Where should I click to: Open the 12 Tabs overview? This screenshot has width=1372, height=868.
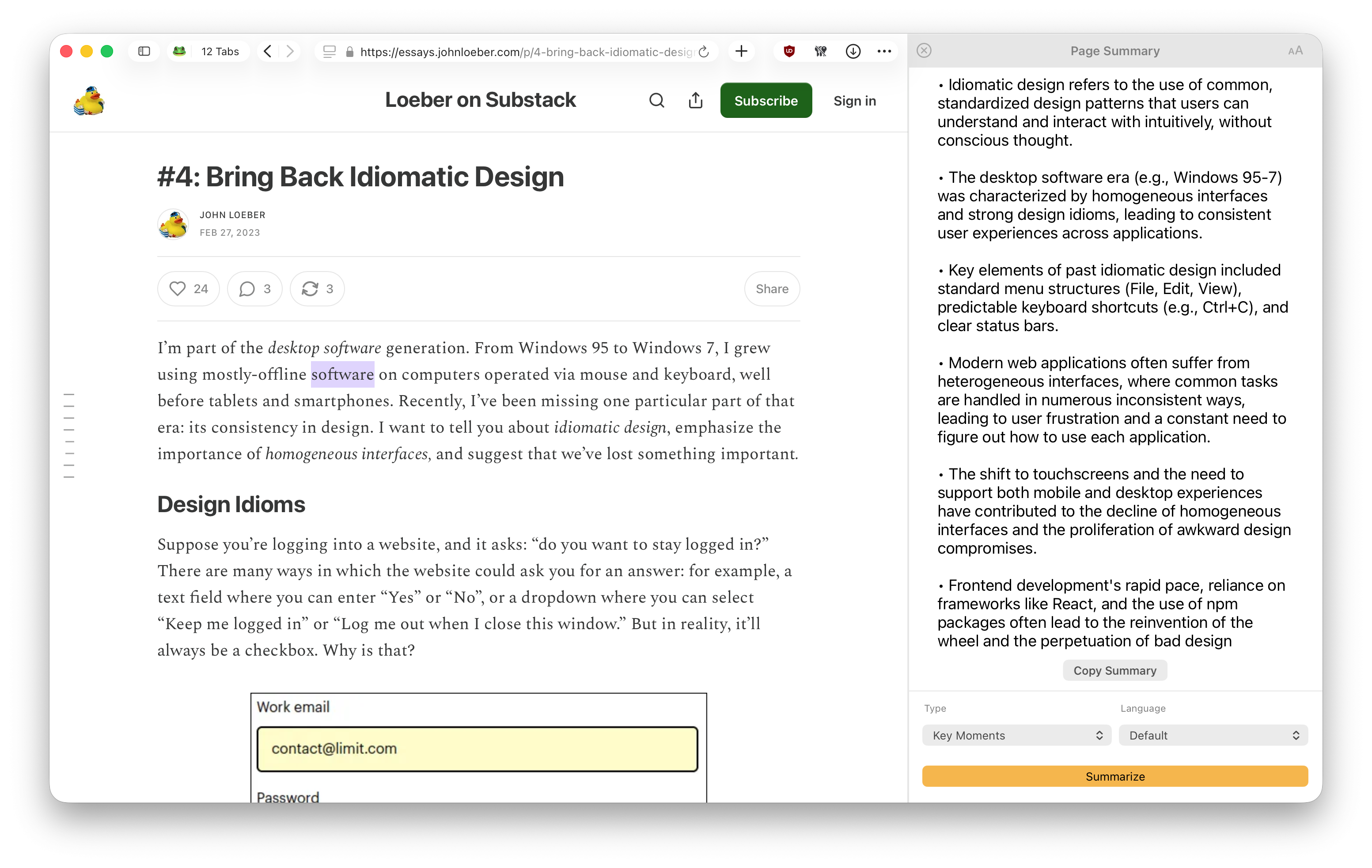click(220, 51)
